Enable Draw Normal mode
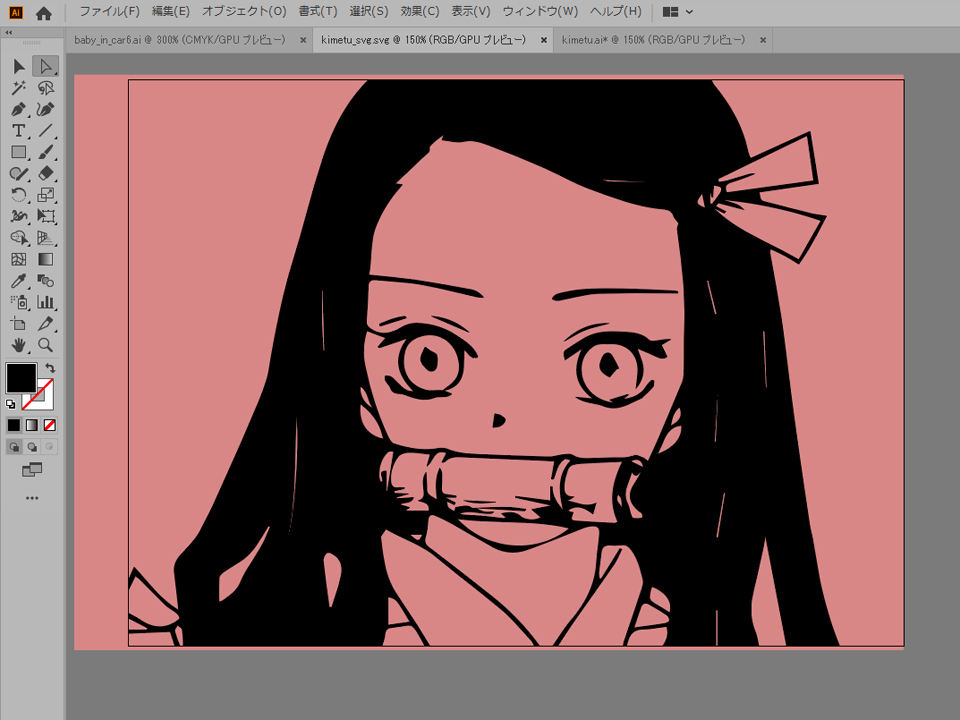 (13, 447)
